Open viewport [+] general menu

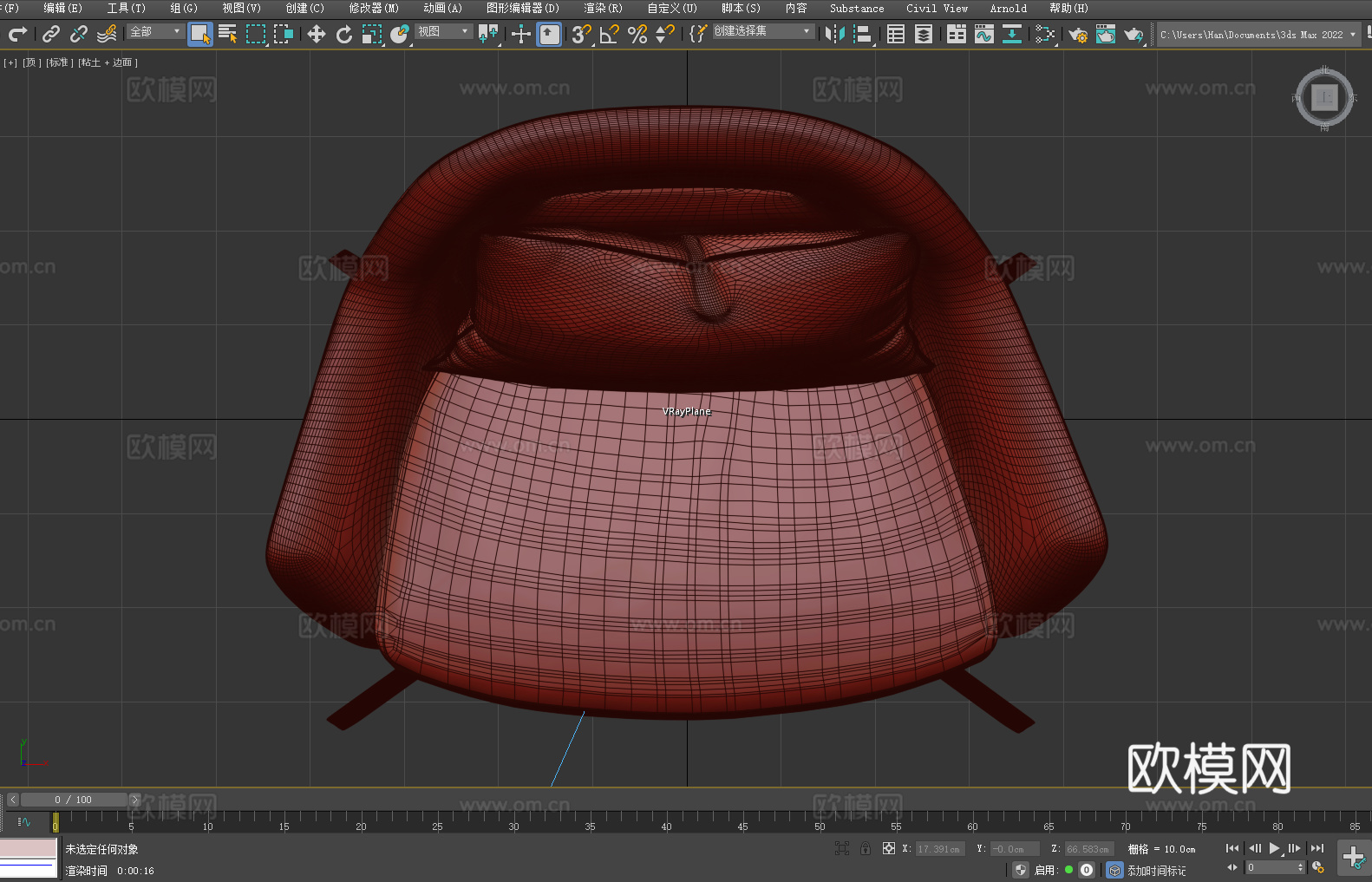tap(10, 62)
